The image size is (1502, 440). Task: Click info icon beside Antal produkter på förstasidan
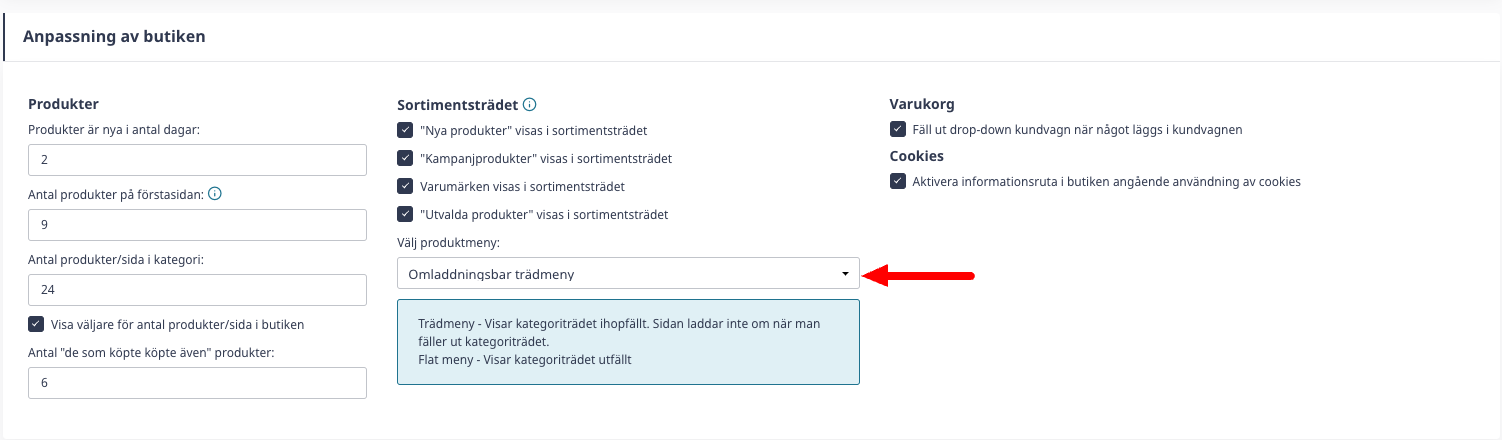click(x=214, y=194)
